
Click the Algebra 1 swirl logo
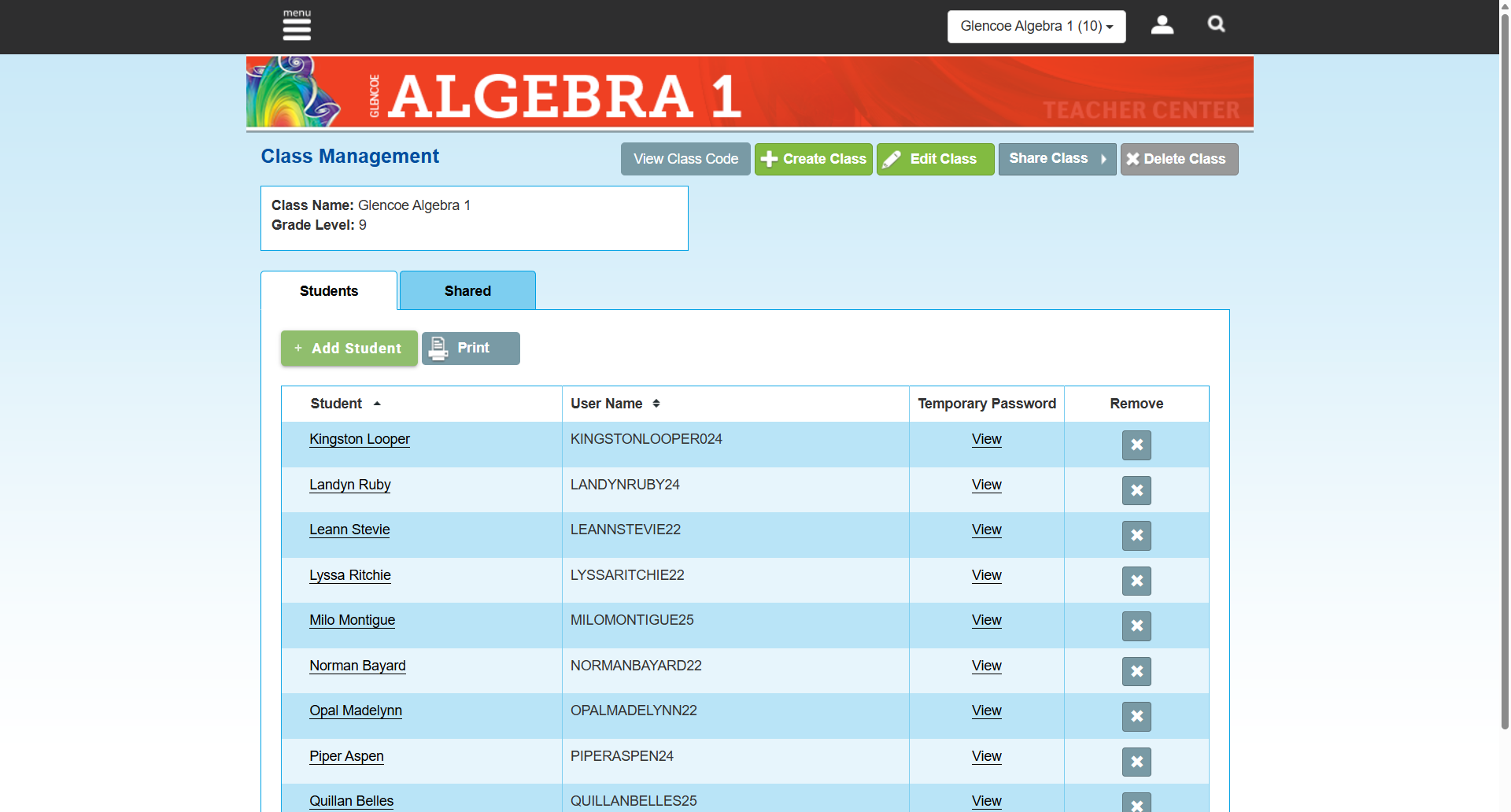(294, 91)
